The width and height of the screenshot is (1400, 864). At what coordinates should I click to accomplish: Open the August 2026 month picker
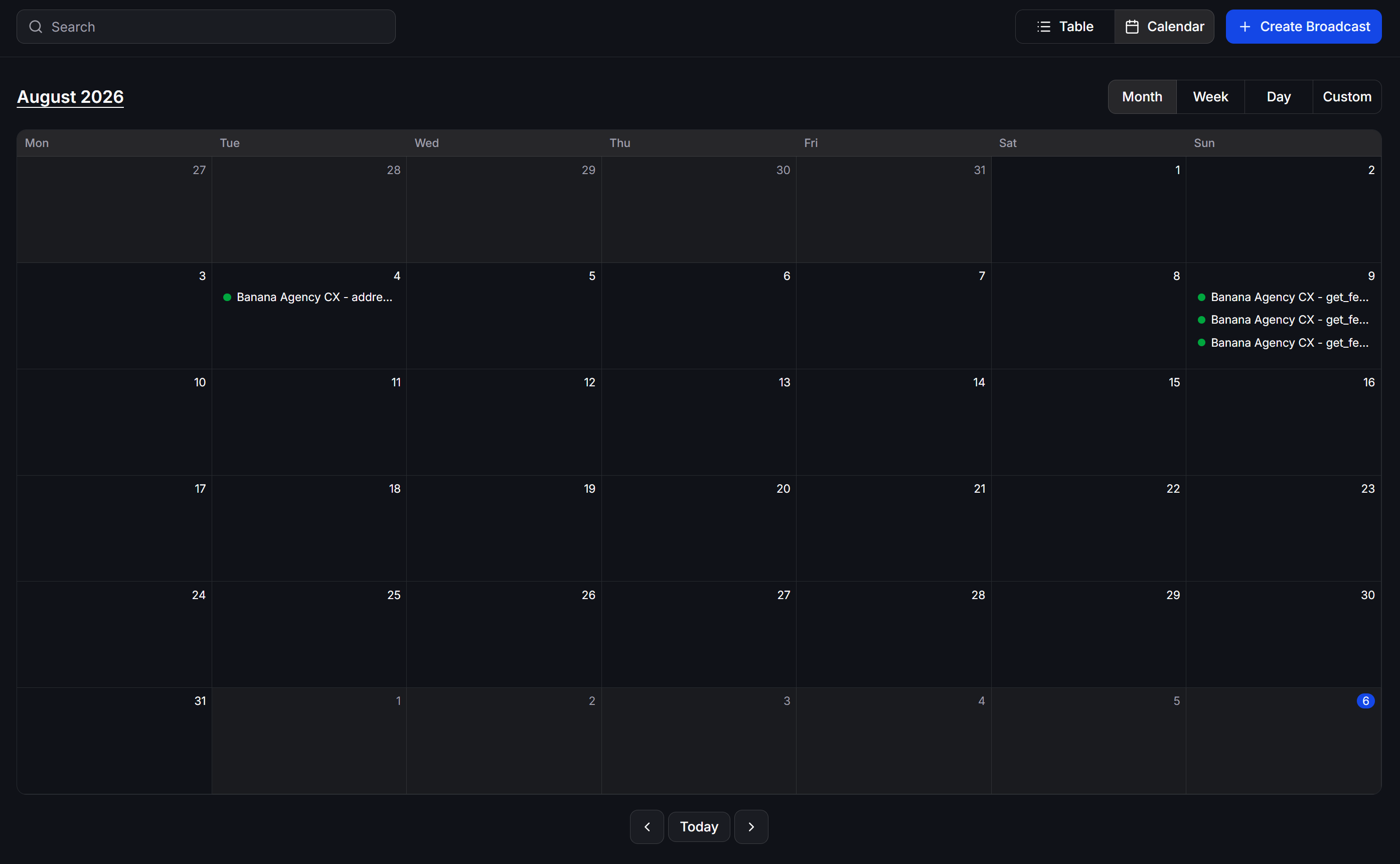pos(70,96)
